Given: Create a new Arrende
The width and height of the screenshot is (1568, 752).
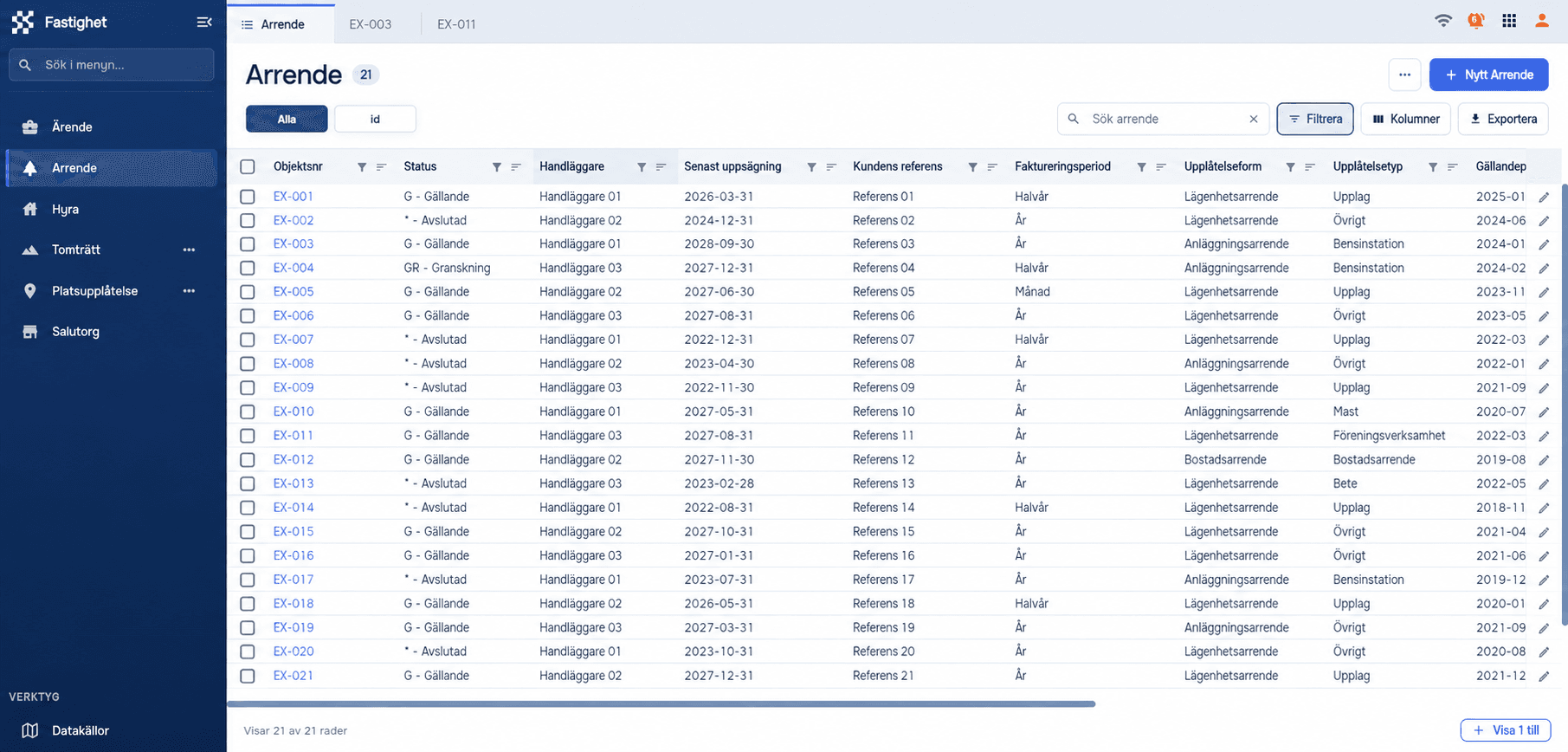Looking at the screenshot, I should pyautogui.click(x=1488, y=75).
